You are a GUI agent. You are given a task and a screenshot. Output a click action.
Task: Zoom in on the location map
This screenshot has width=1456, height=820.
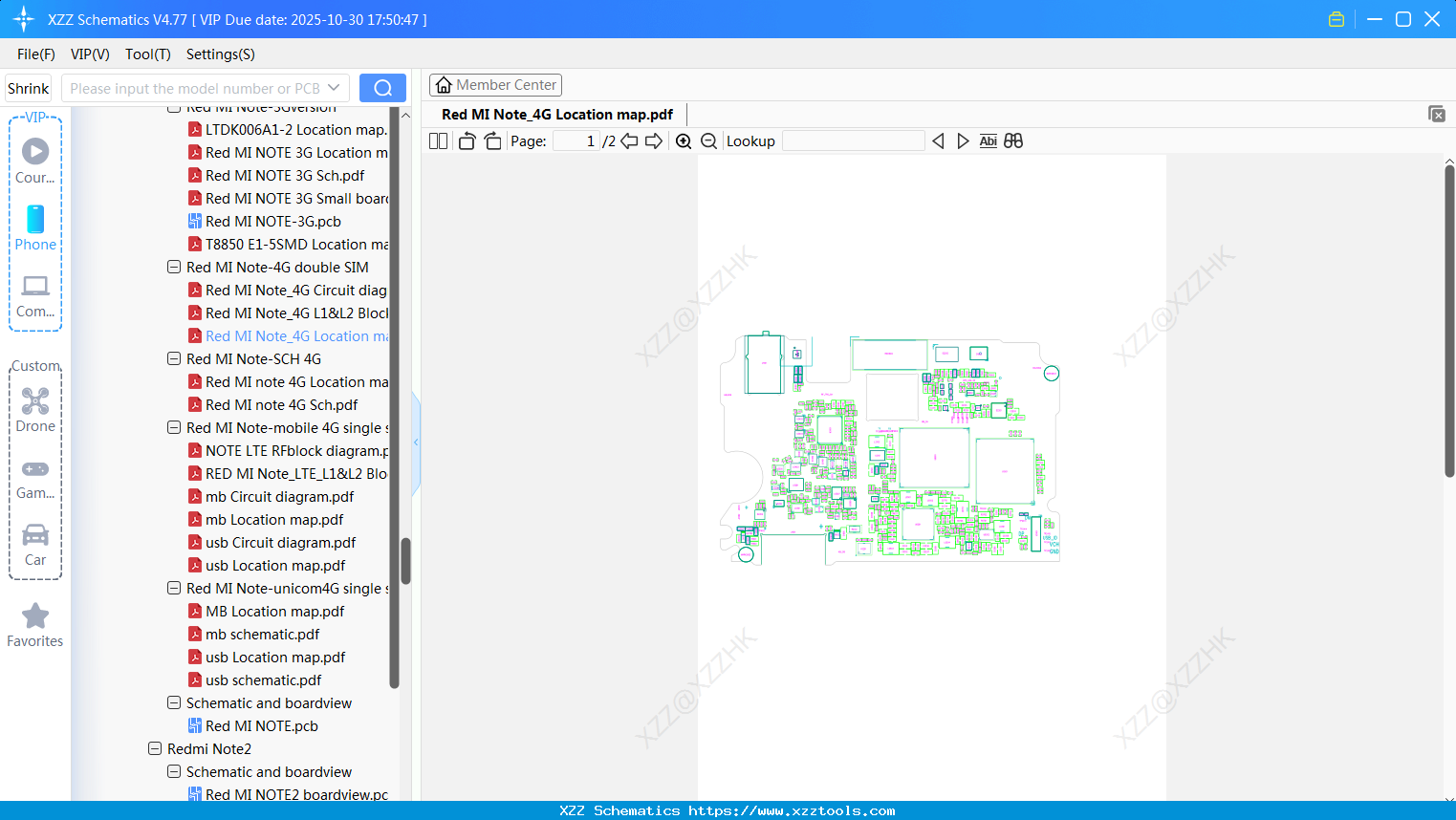click(684, 140)
